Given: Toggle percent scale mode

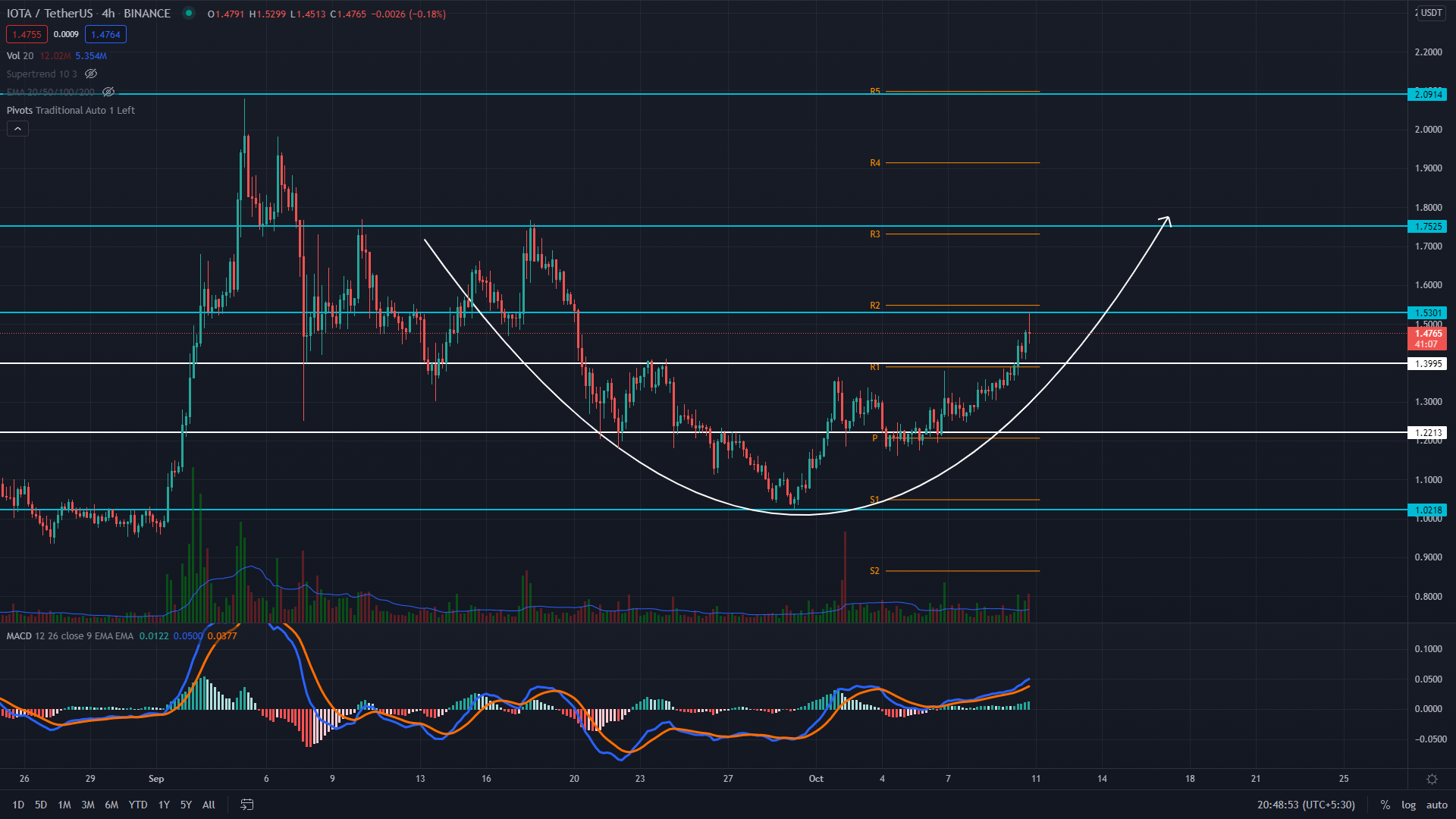Looking at the screenshot, I should tap(1385, 805).
